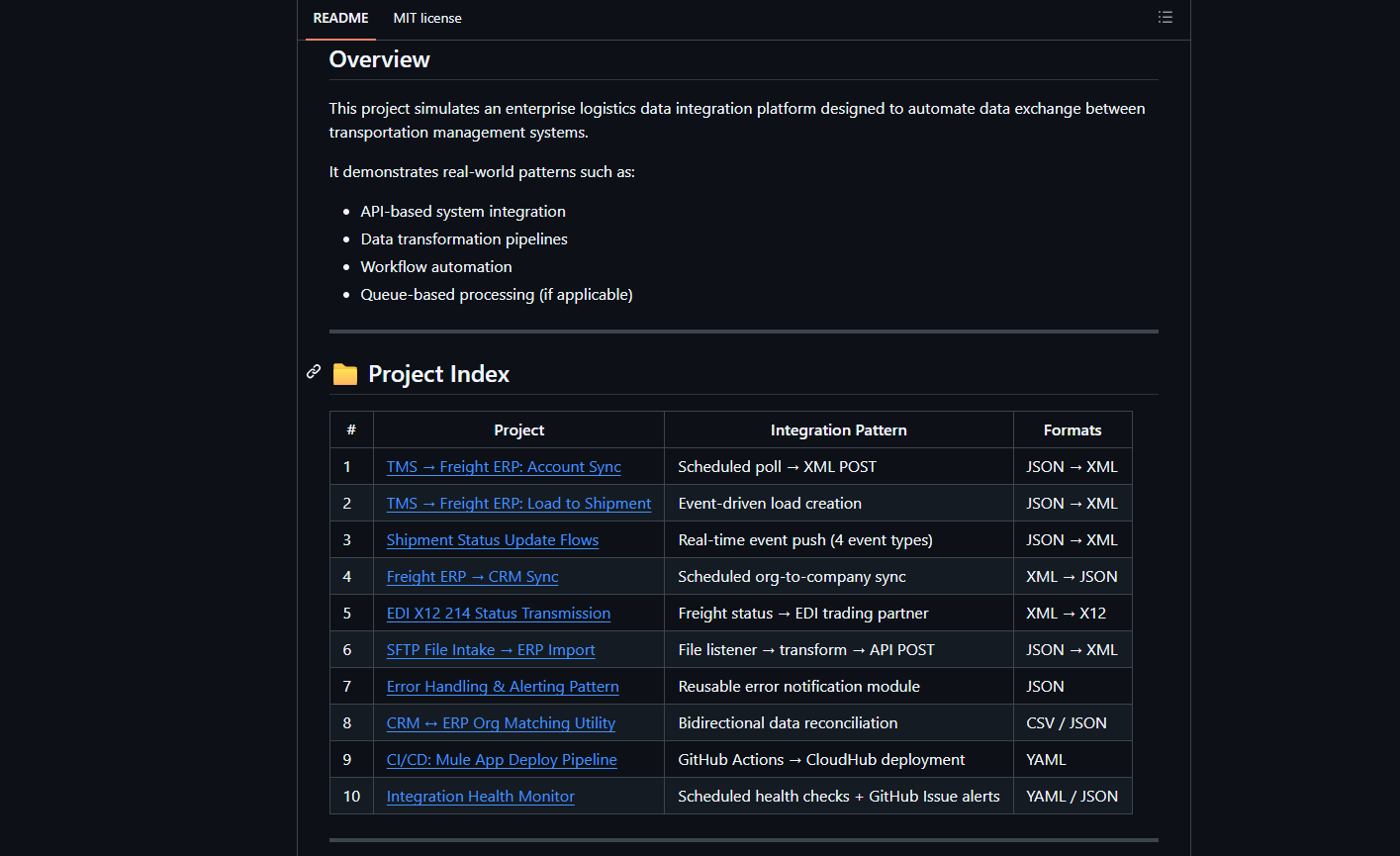Click 'Real-time event push (4 event types)' cell
Viewport: 1400px width, 856px height.
point(839,540)
